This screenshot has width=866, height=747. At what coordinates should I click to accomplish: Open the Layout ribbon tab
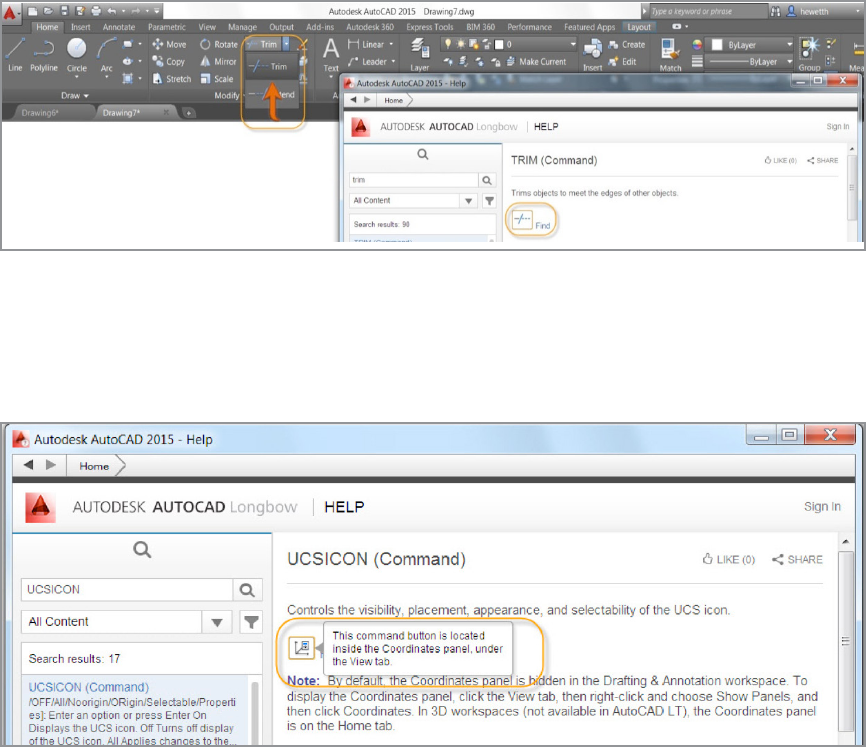(639, 27)
